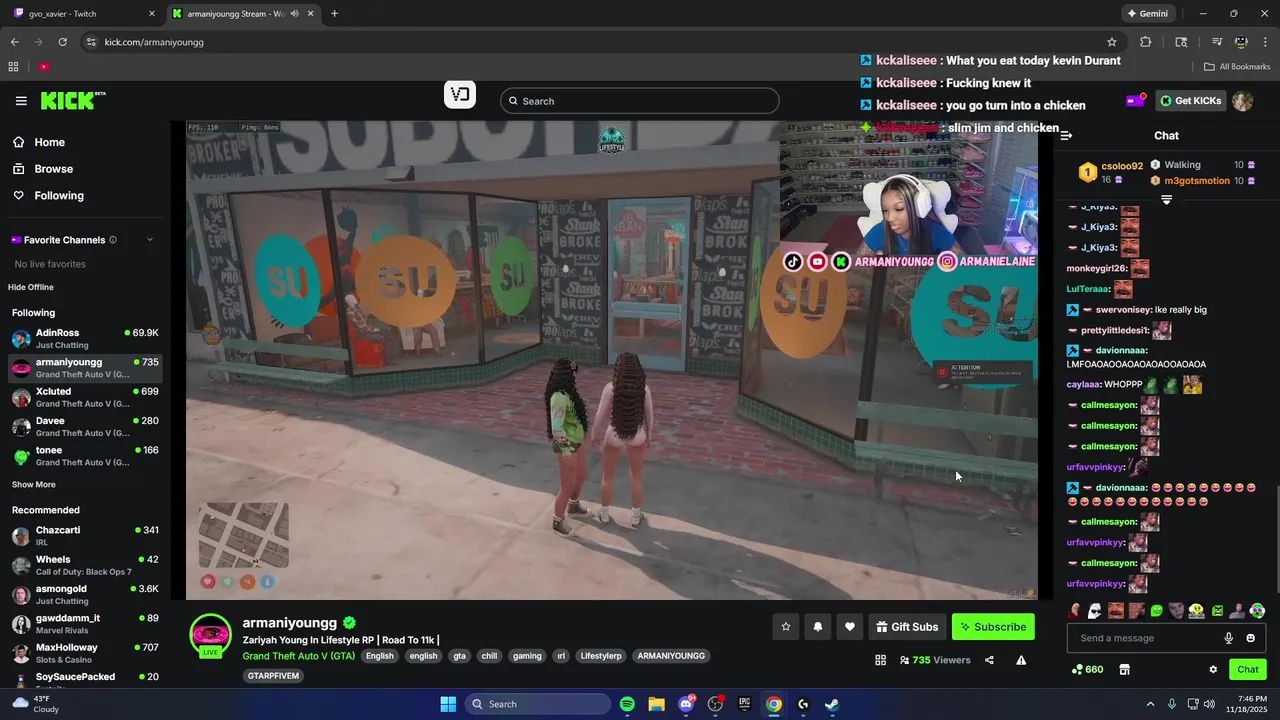Click the green Subscribe button
Screen dimensions: 1280x720
993,627
